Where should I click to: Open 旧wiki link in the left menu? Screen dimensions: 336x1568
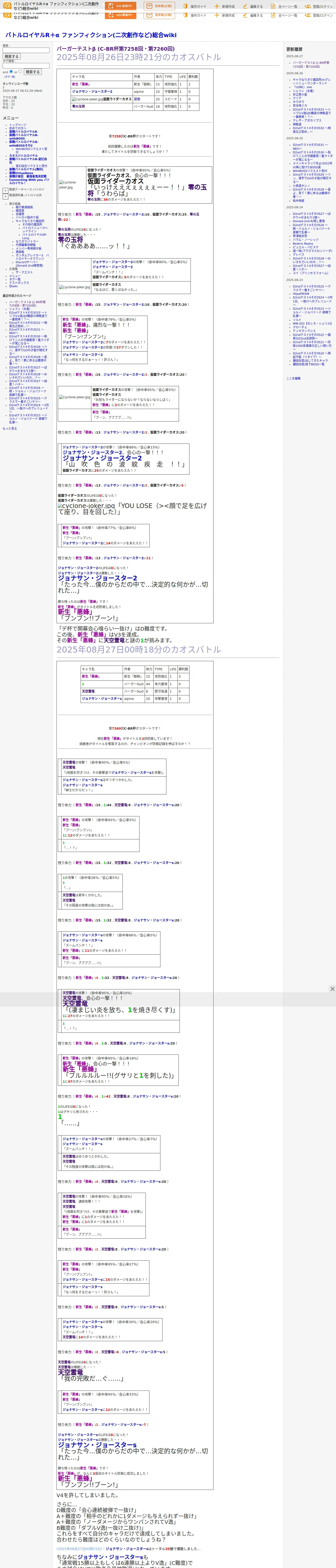pos(13,286)
